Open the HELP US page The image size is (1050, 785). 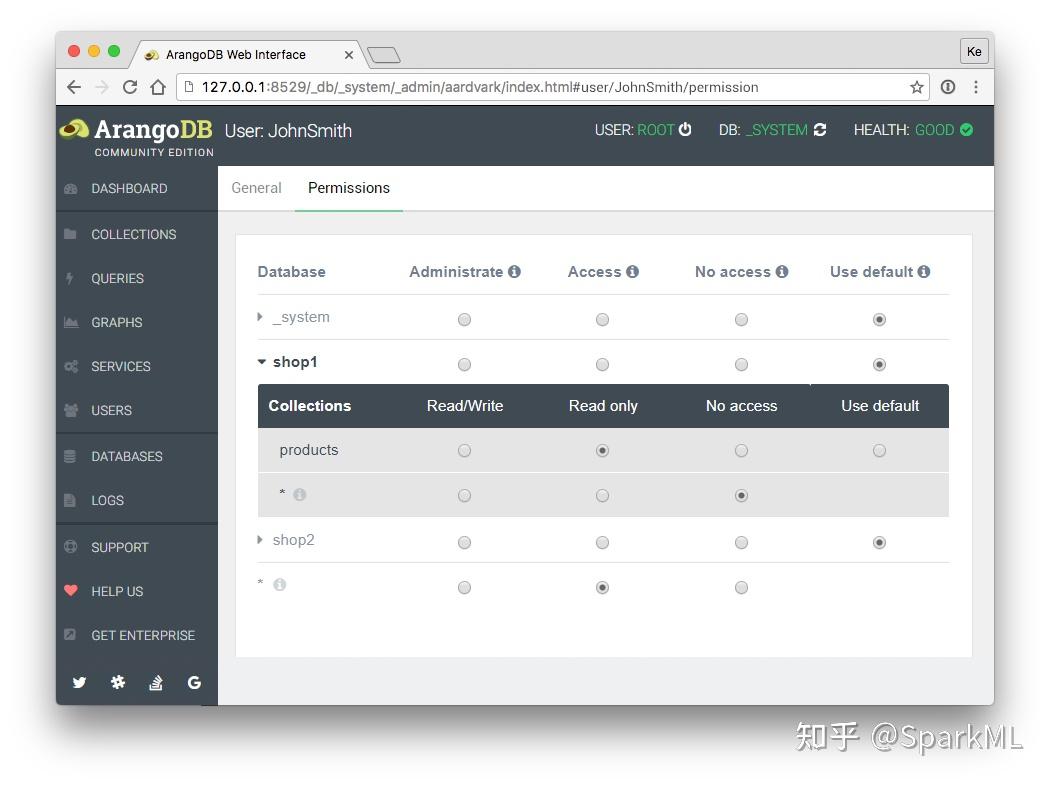(x=115, y=591)
